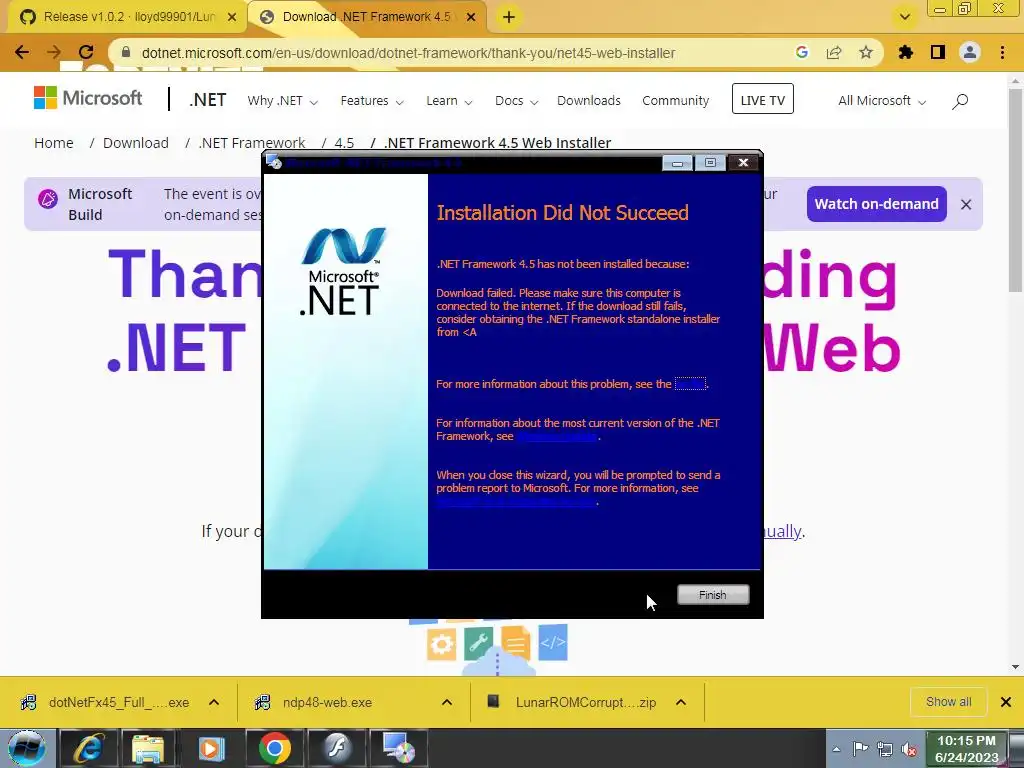The height and width of the screenshot is (768, 1024).
Task: Launch Internet Explorer from the taskbar
Action: [x=89, y=748]
